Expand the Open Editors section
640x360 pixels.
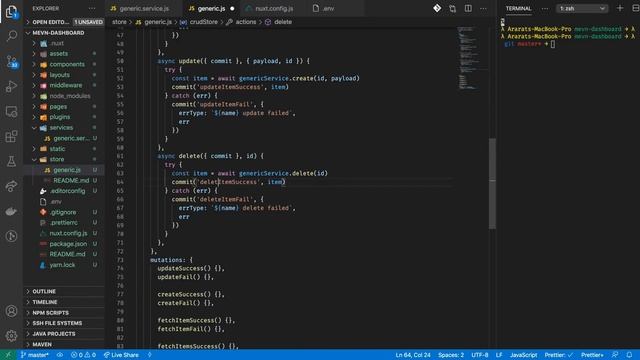pos(50,22)
